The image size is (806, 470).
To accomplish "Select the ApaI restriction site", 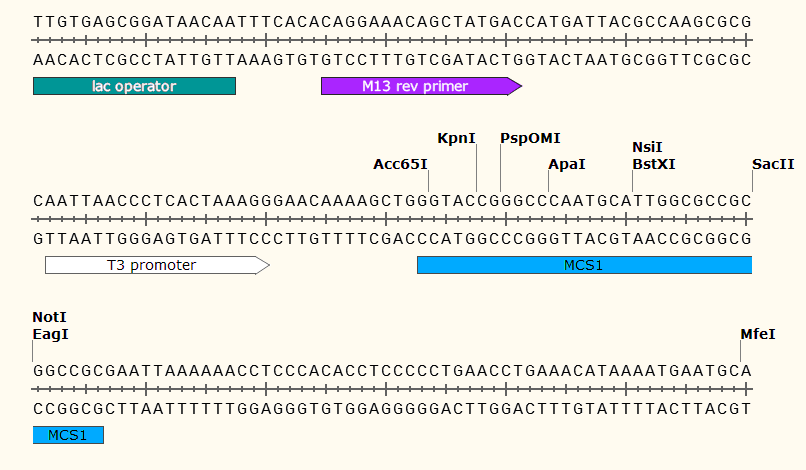I will click(567, 164).
